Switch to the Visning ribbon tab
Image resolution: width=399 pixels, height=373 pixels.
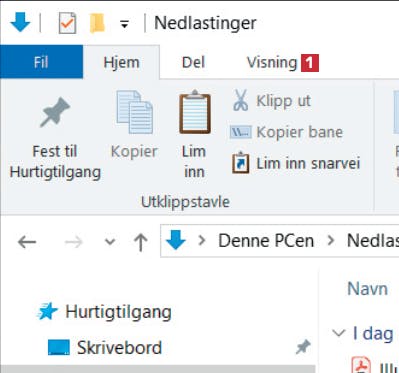pos(272,62)
